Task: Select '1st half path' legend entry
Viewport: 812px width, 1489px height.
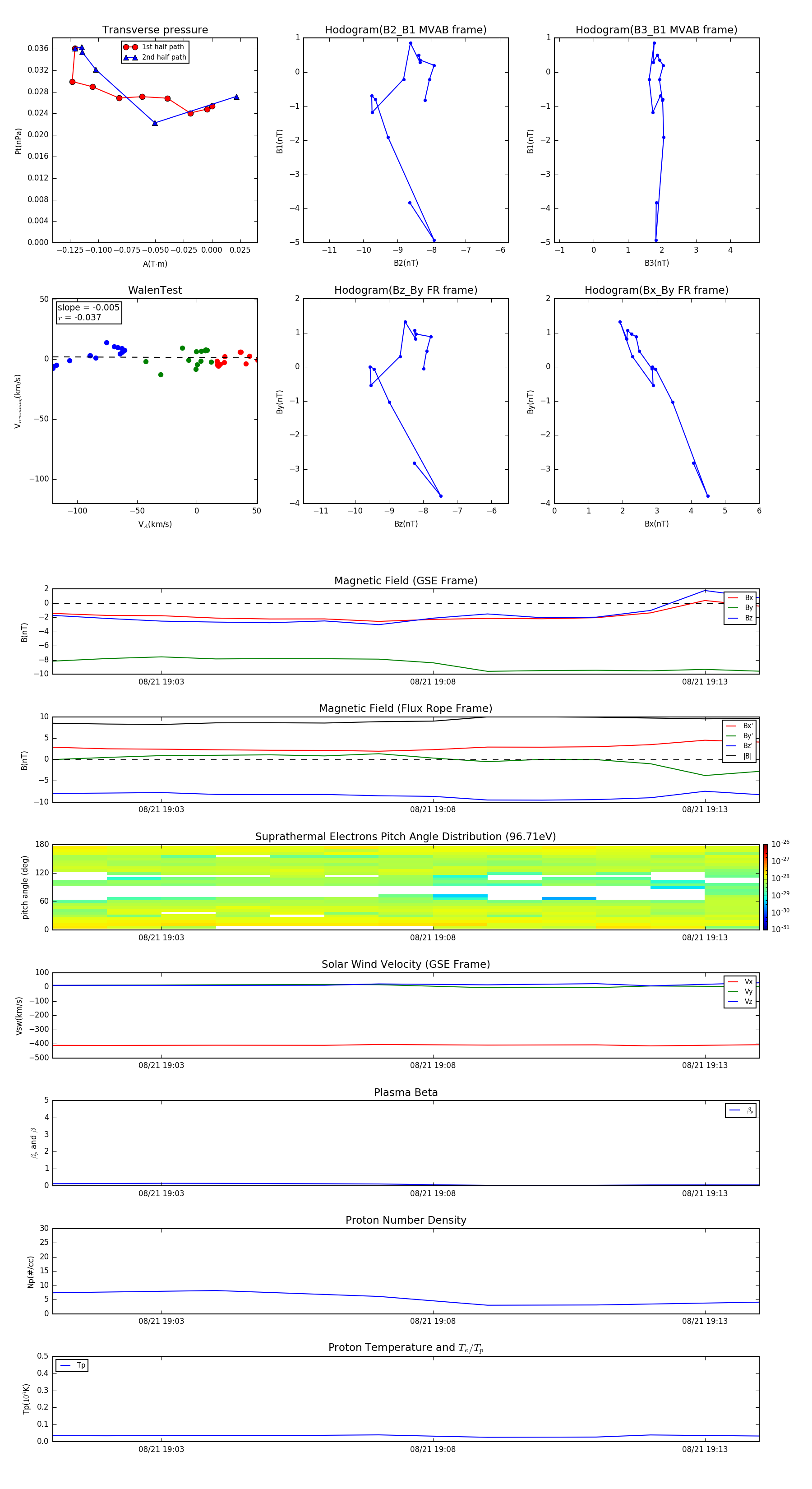Action: (154, 47)
